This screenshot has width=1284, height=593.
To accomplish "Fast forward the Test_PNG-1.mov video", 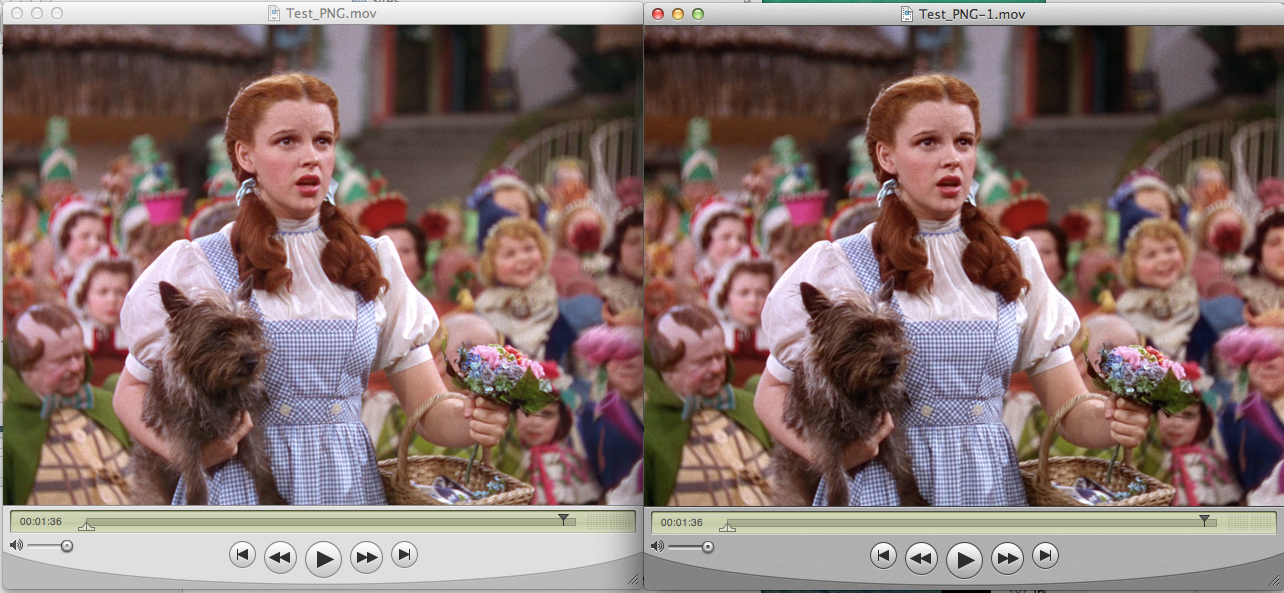I will (x=1007, y=557).
